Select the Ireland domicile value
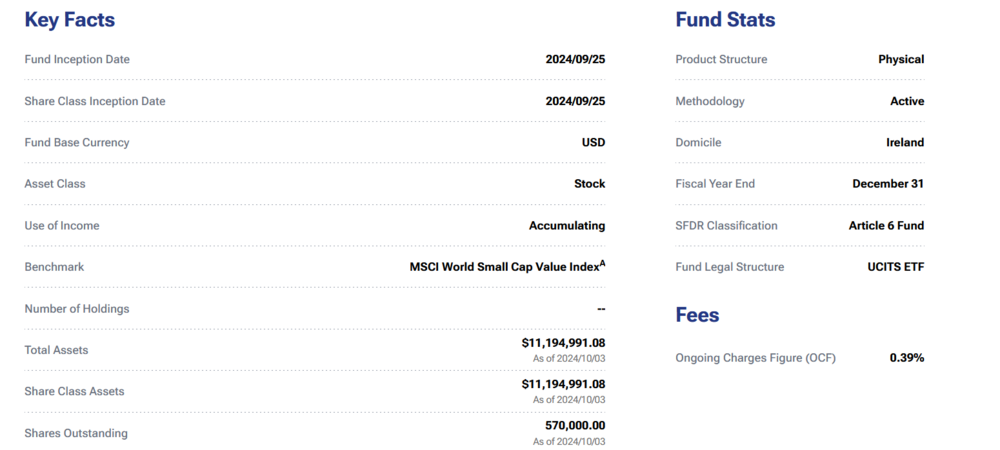Screen dimensions: 1000x450 (905, 142)
